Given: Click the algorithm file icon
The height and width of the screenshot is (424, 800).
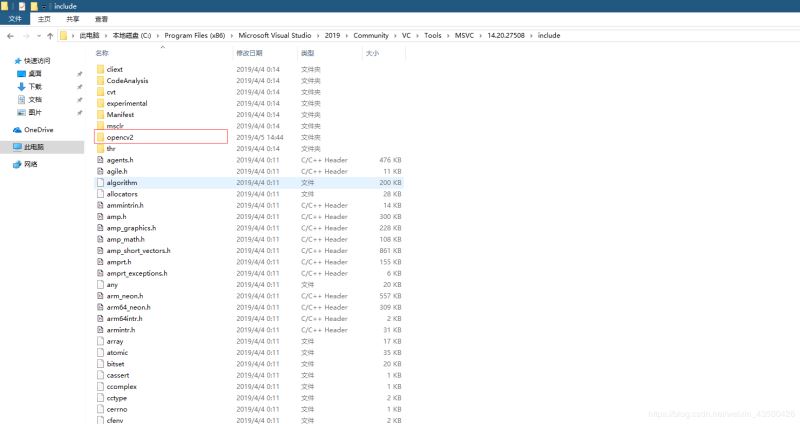Looking at the screenshot, I should coord(101,182).
